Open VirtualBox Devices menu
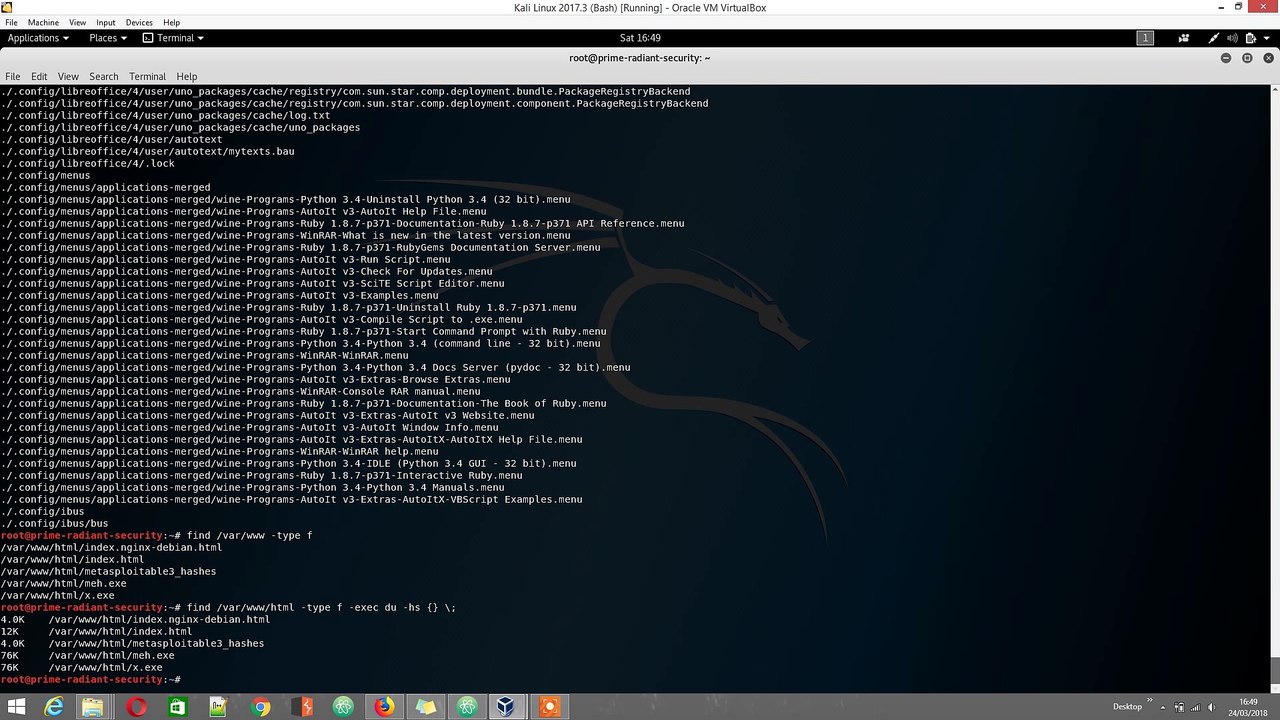This screenshot has height=720, width=1280. pyautogui.click(x=139, y=22)
